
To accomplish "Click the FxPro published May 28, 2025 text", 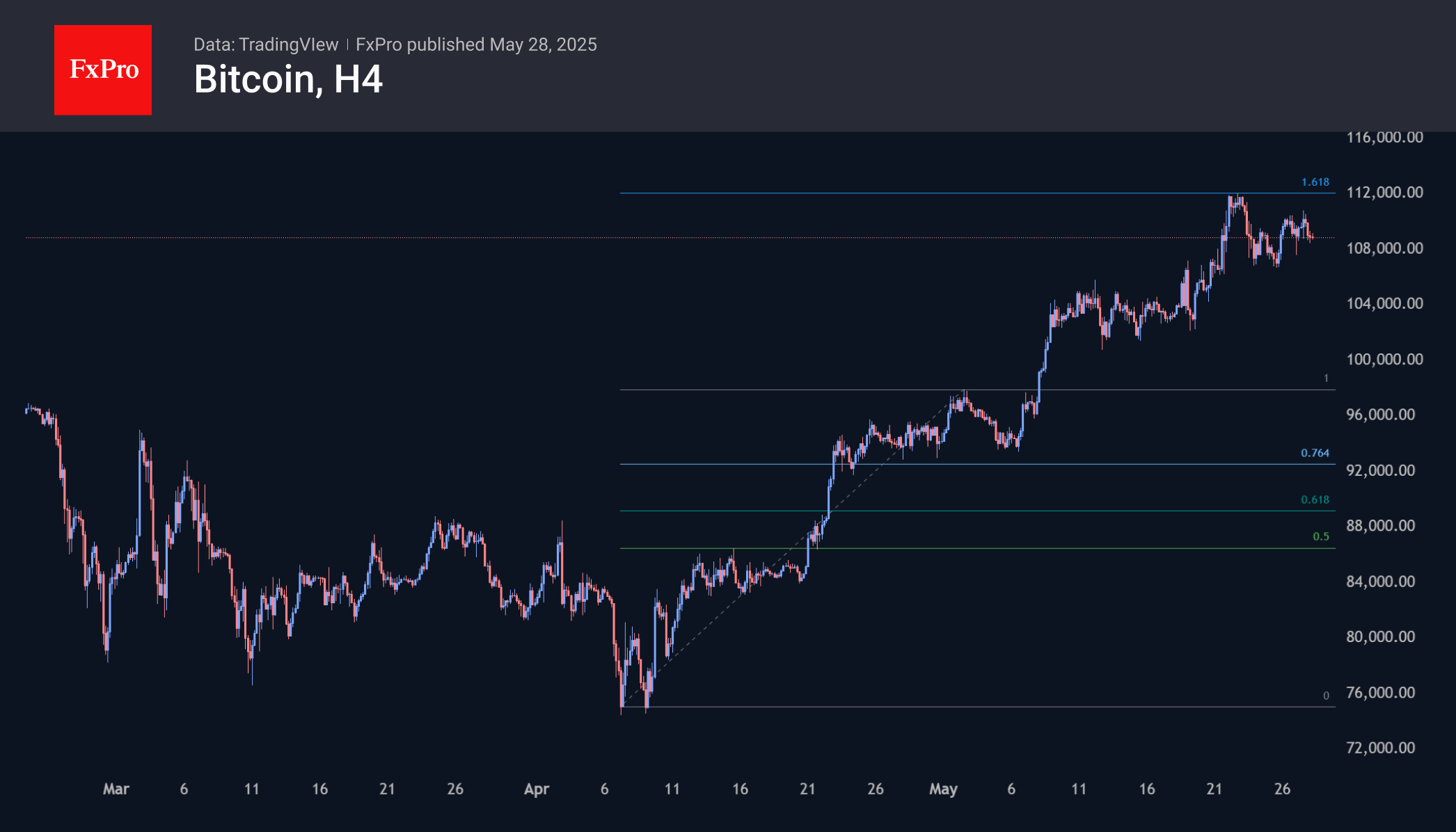I will pyautogui.click(x=476, y=45).
